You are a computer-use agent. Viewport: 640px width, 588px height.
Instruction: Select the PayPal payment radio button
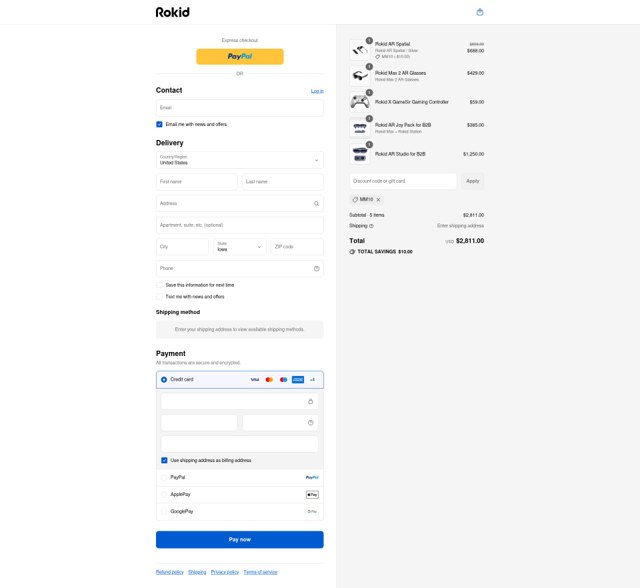tap(164, 477)
